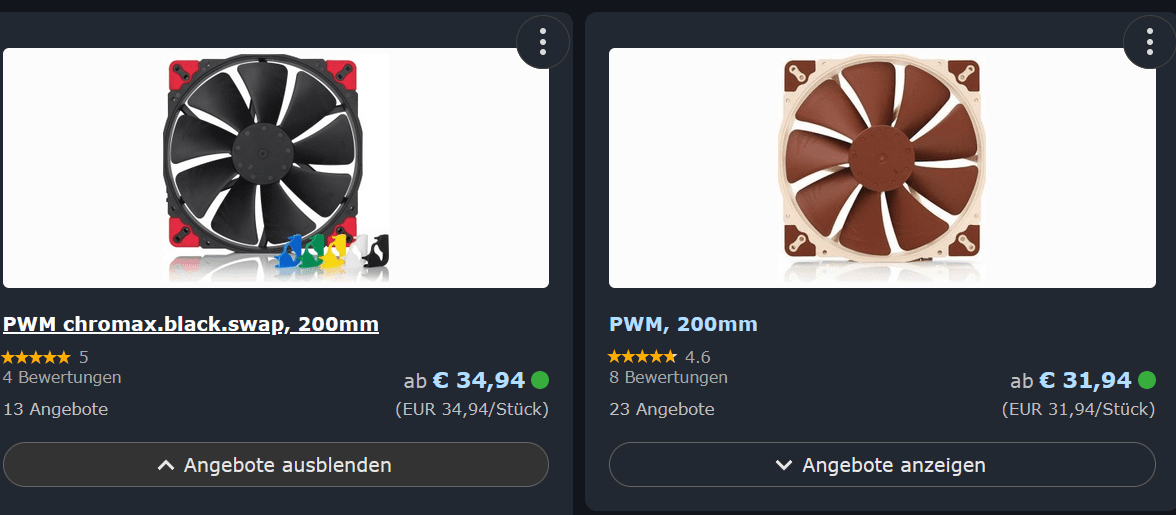Click the EUR 34,94/Stück unit price

click(x=472, y=409)
